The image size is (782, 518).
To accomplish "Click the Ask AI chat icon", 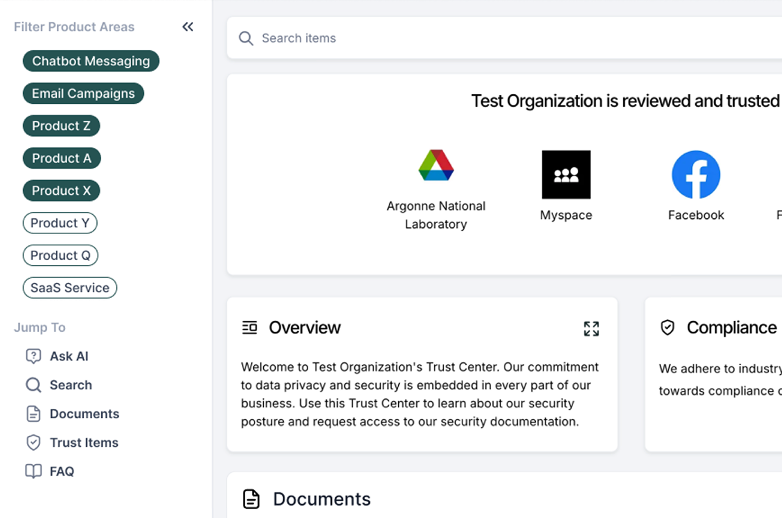I will (x=33, y=356).
